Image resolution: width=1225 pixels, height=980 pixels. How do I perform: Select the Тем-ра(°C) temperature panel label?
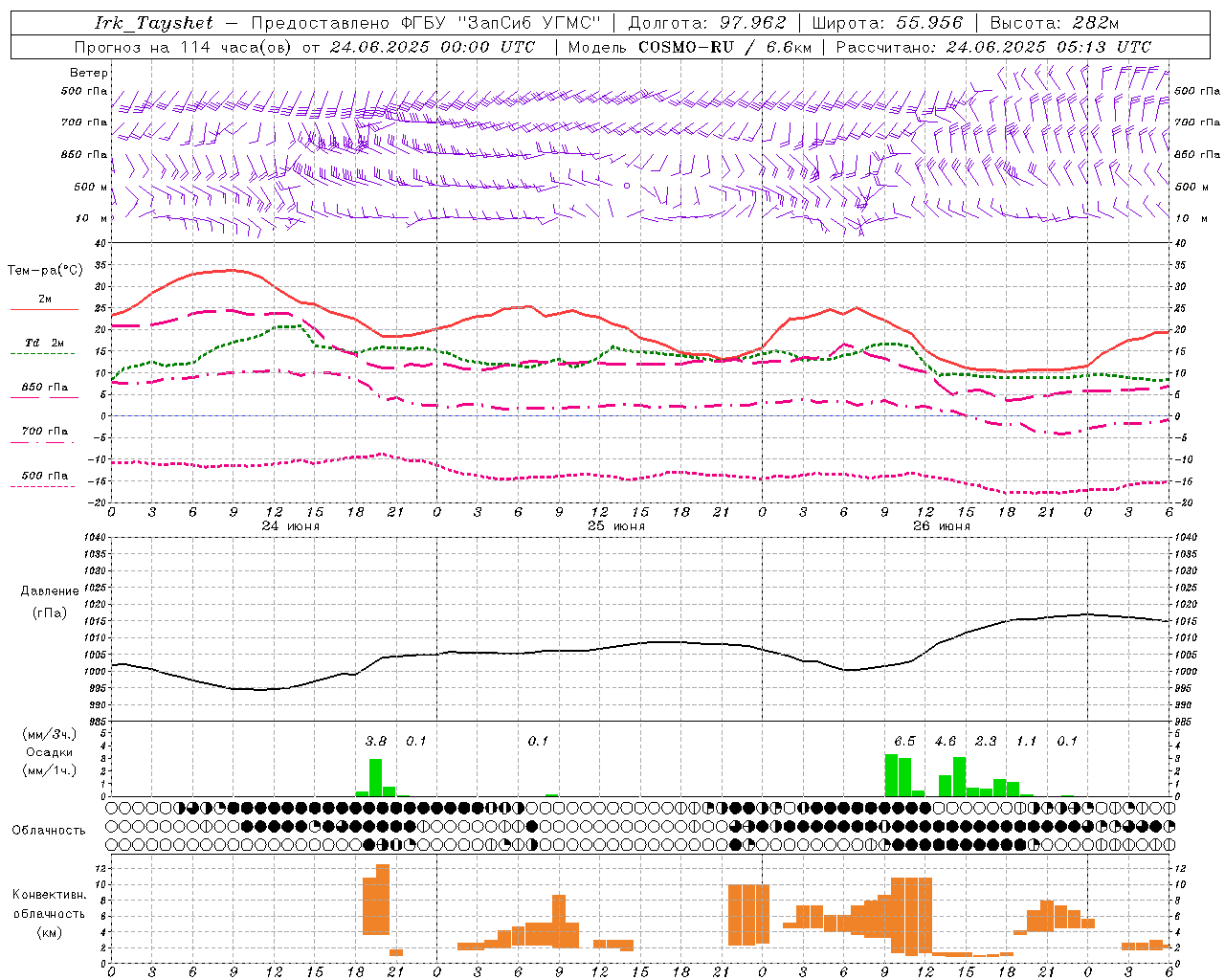45,271
